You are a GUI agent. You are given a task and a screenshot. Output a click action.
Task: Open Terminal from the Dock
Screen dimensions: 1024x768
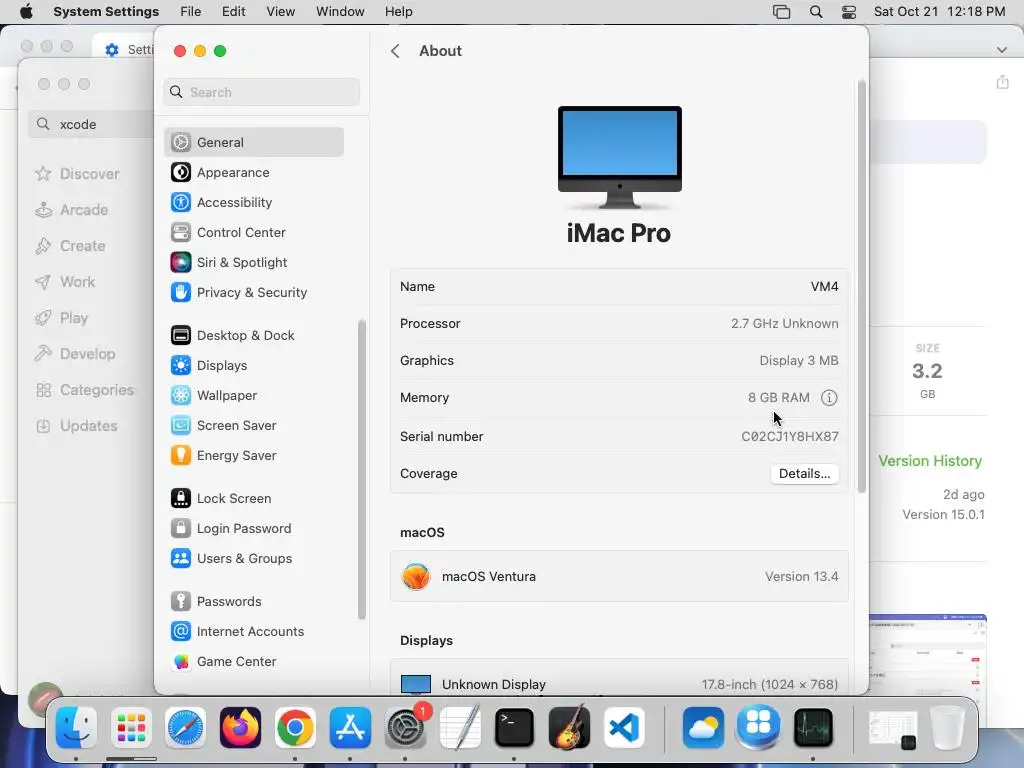(x=514, y=728)
